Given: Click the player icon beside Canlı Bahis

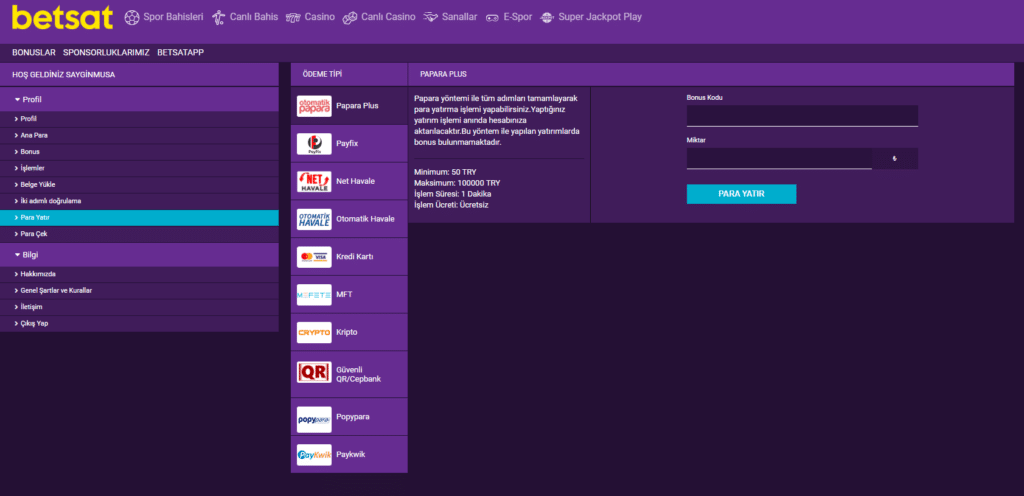Looking at the screenshot, I should pyautogui.click(x=219, y=17).
